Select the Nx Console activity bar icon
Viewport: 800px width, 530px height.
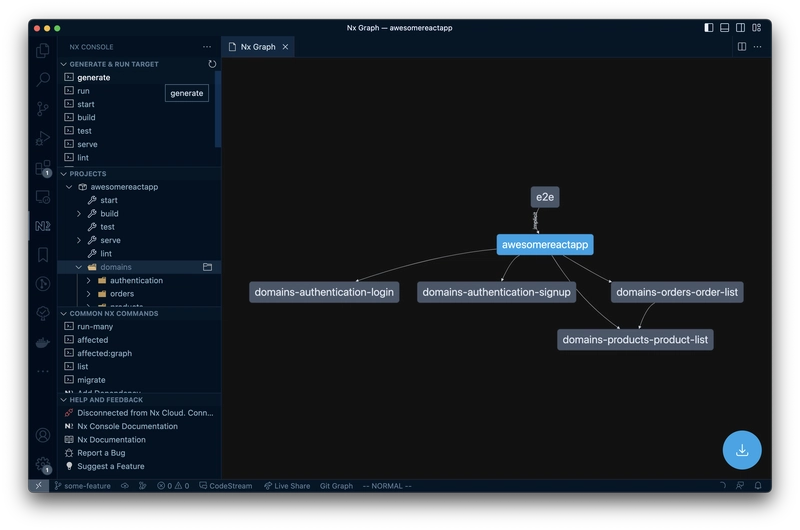pyautogui.click(x=43, y=226)
